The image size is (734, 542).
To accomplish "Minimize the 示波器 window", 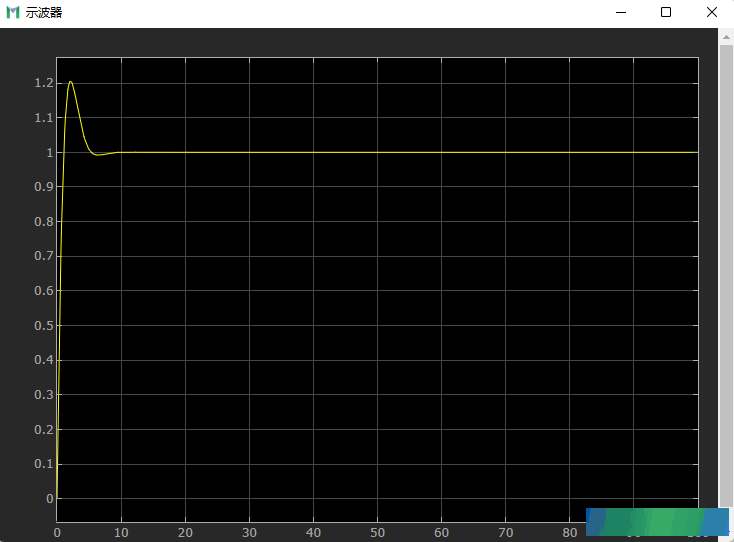I will (621, 12).
